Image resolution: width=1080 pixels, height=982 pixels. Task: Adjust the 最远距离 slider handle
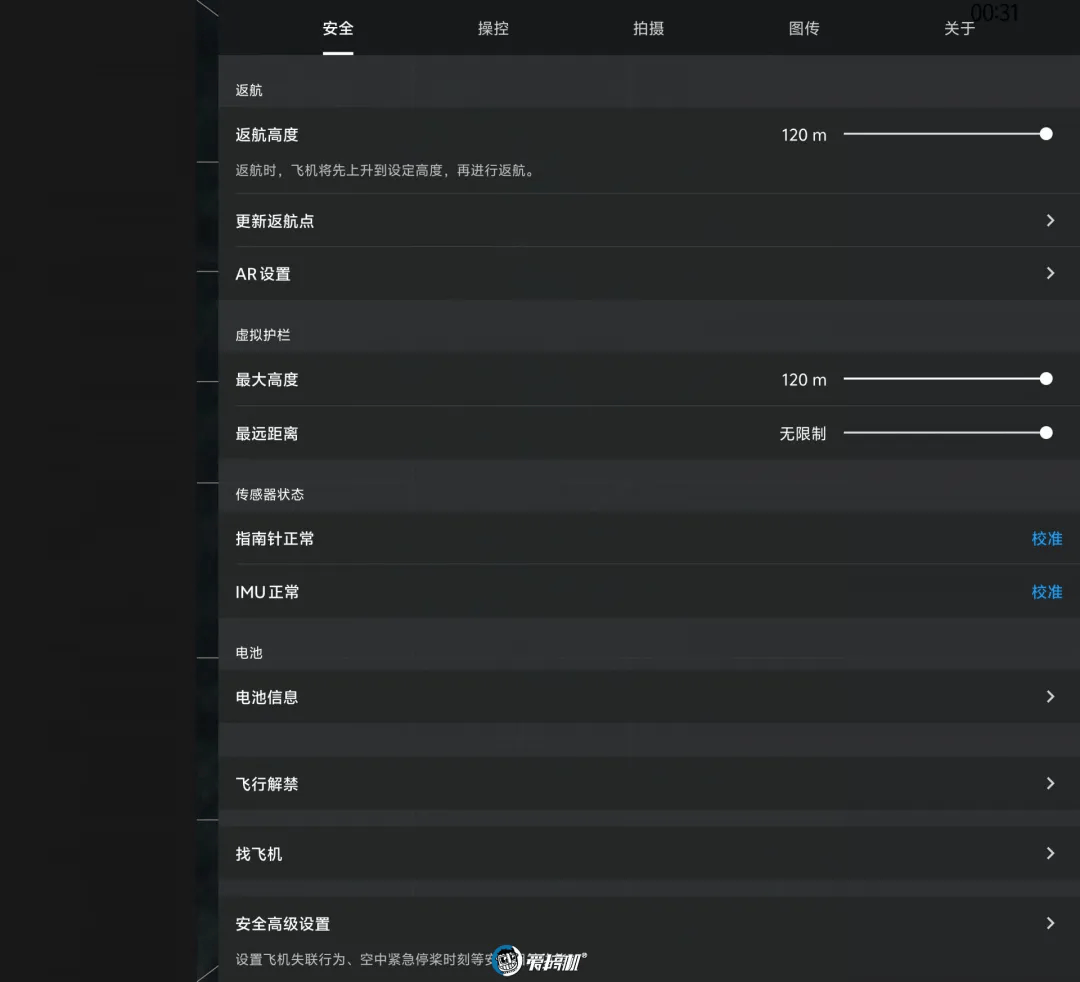click(1046, 432)
